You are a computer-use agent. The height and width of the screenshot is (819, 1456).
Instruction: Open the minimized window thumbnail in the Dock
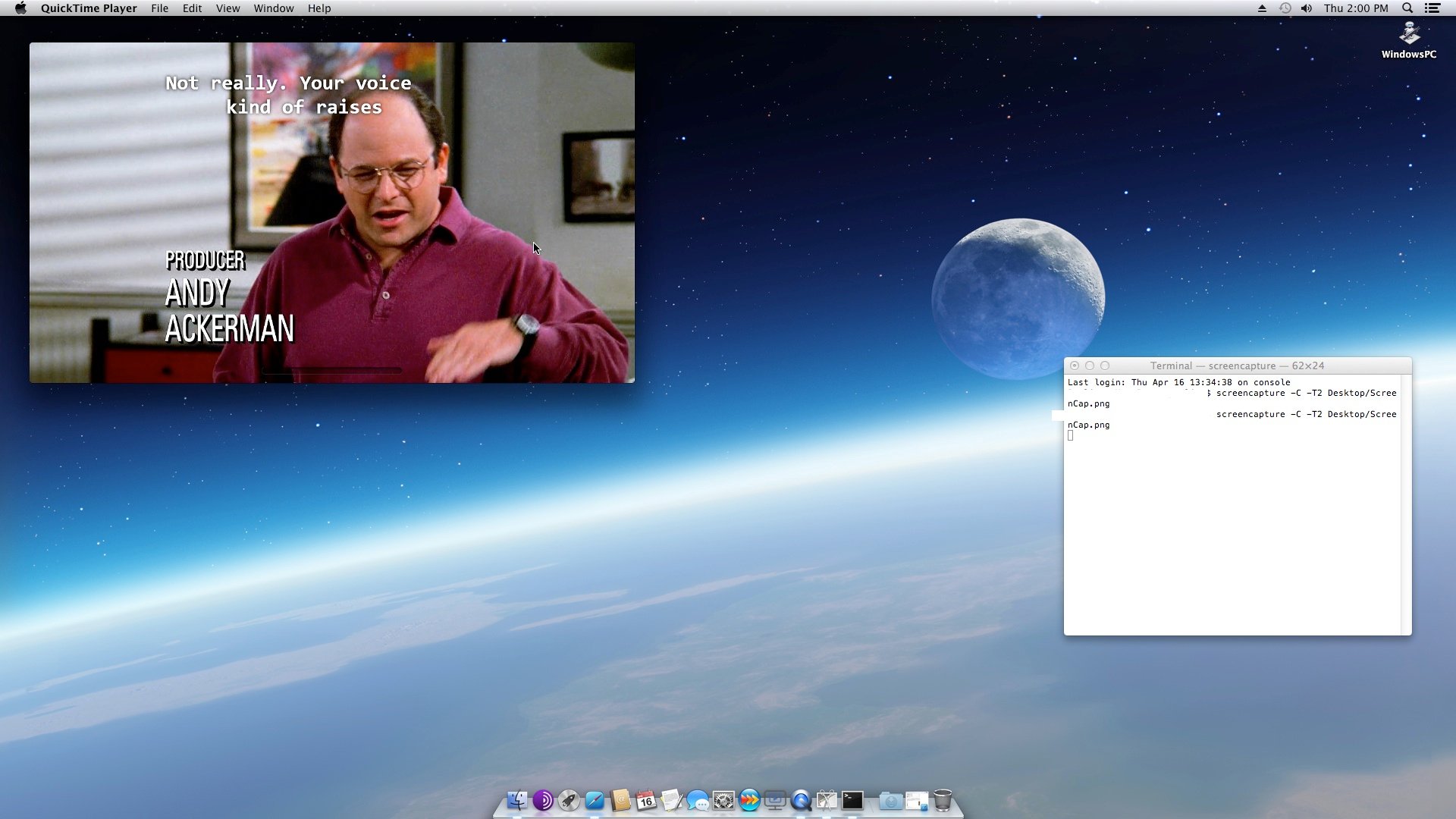pyautogui.click(x=917, y=800)
